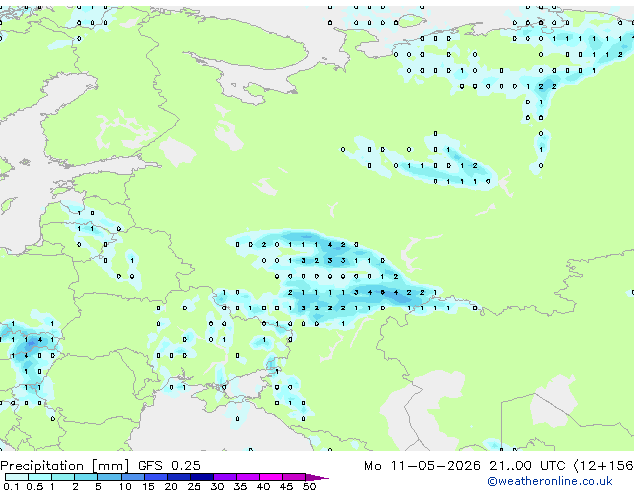Select legend swatch between 15 and 20
Viewport: 634px width, 490px height.
(155, 477)
